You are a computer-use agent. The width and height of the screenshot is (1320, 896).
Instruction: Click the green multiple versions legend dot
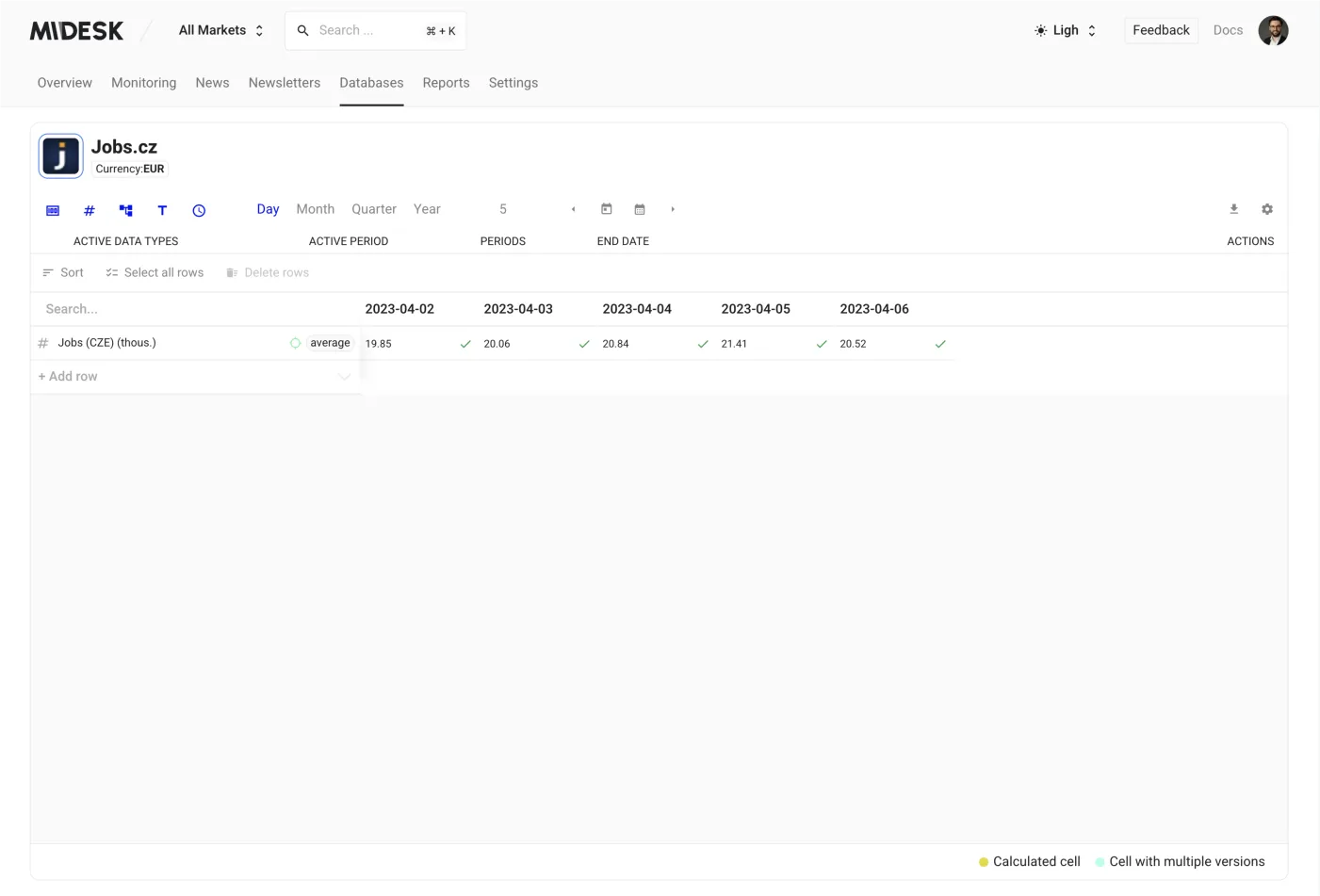pyautogui.click(x=1100, y=862)
